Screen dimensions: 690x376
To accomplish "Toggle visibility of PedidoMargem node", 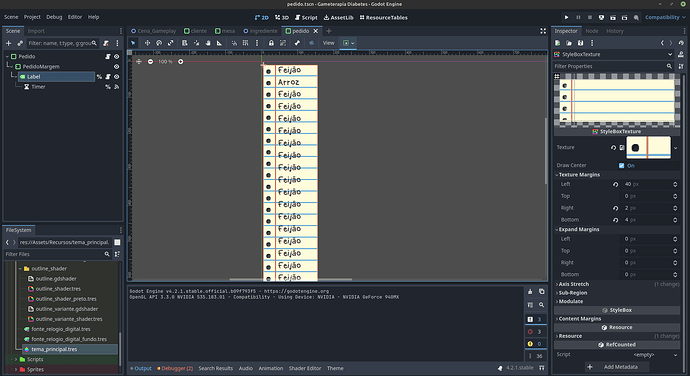I will [117, 66].
